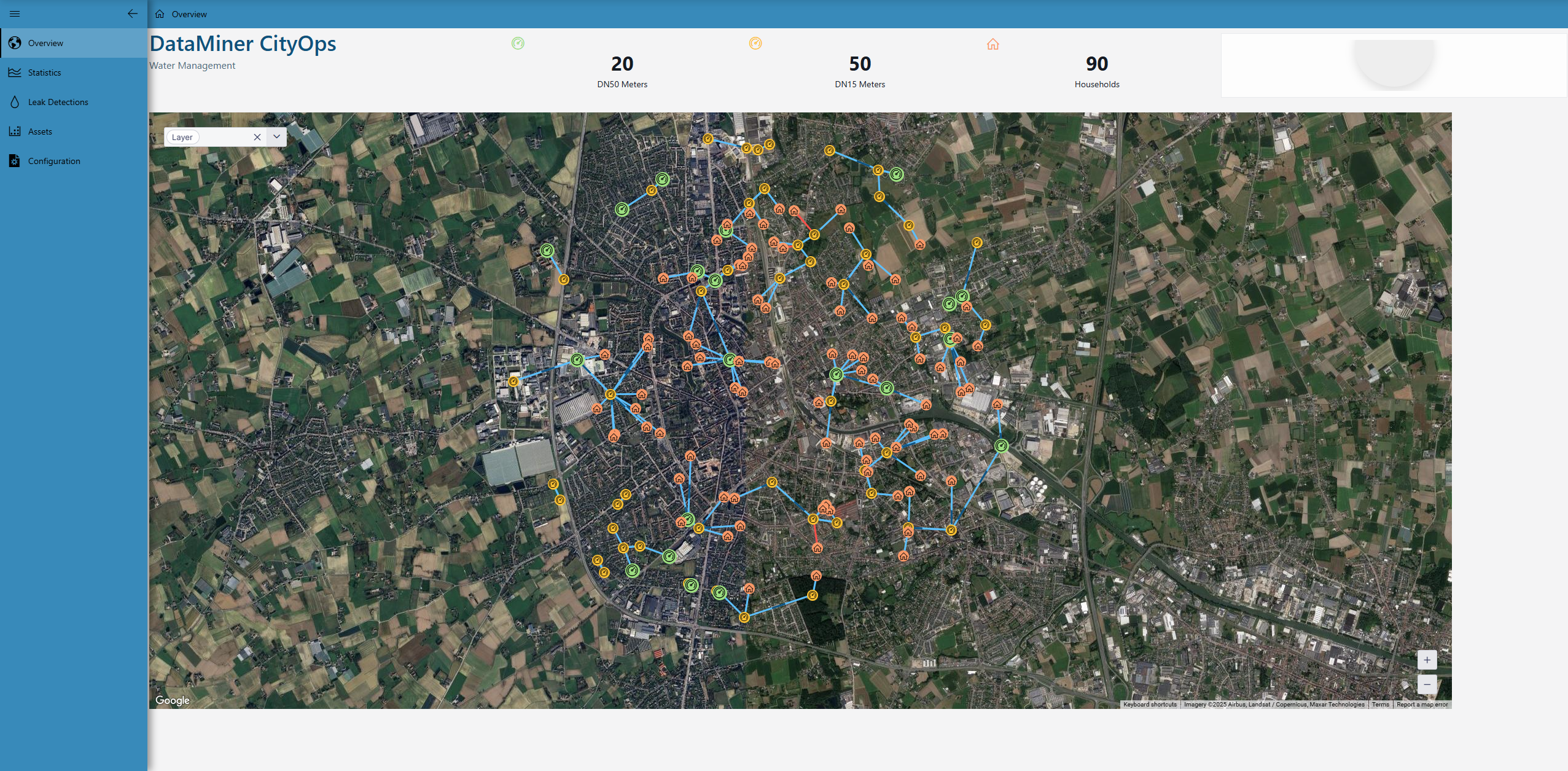Click inside the Layer filter field
The width and height of the screenshot is (1568, 771).
pos(224,137)
